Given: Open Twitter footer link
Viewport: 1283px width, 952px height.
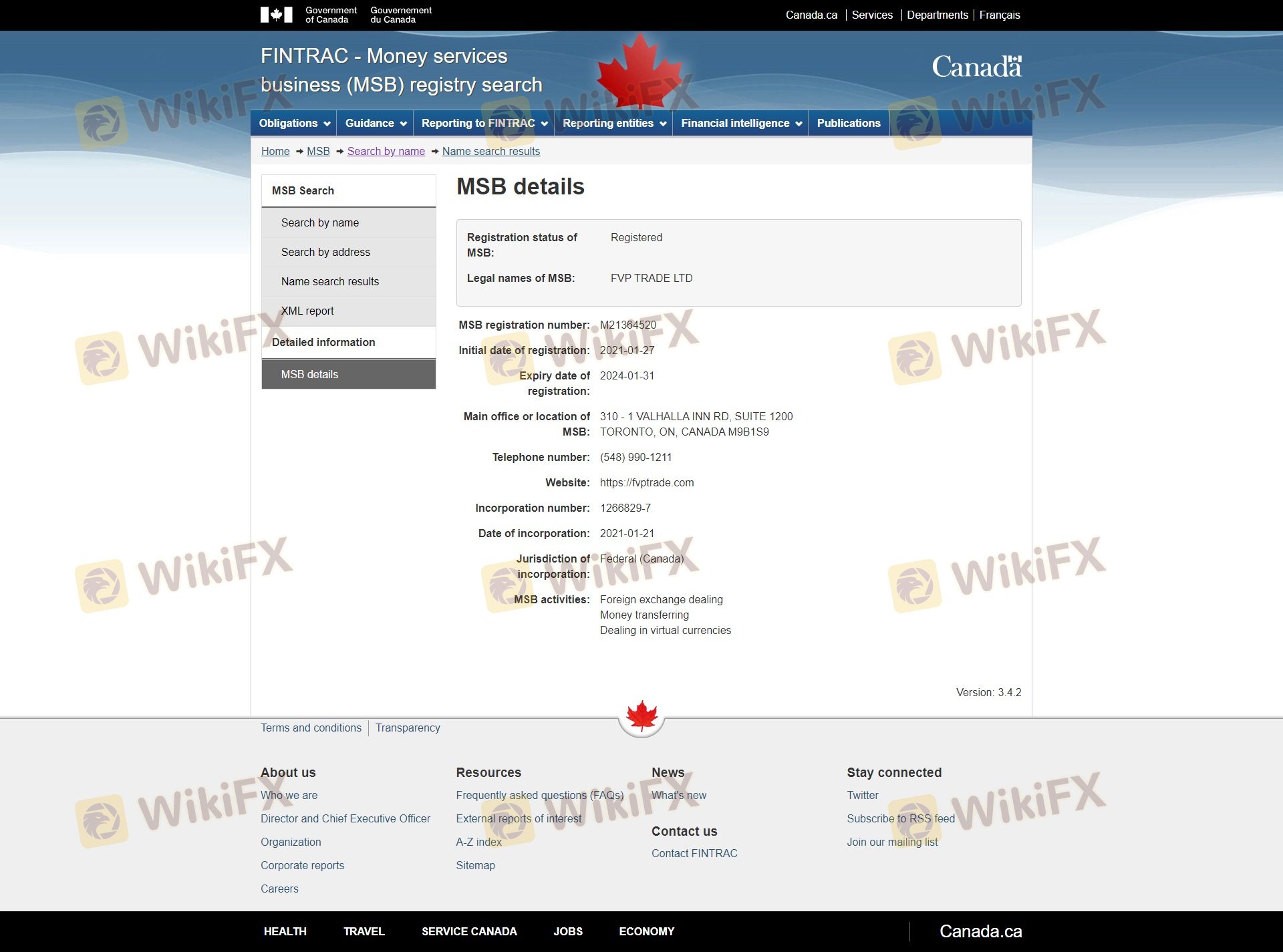Looking at the screenshot, I should click(x=862, y=795).
